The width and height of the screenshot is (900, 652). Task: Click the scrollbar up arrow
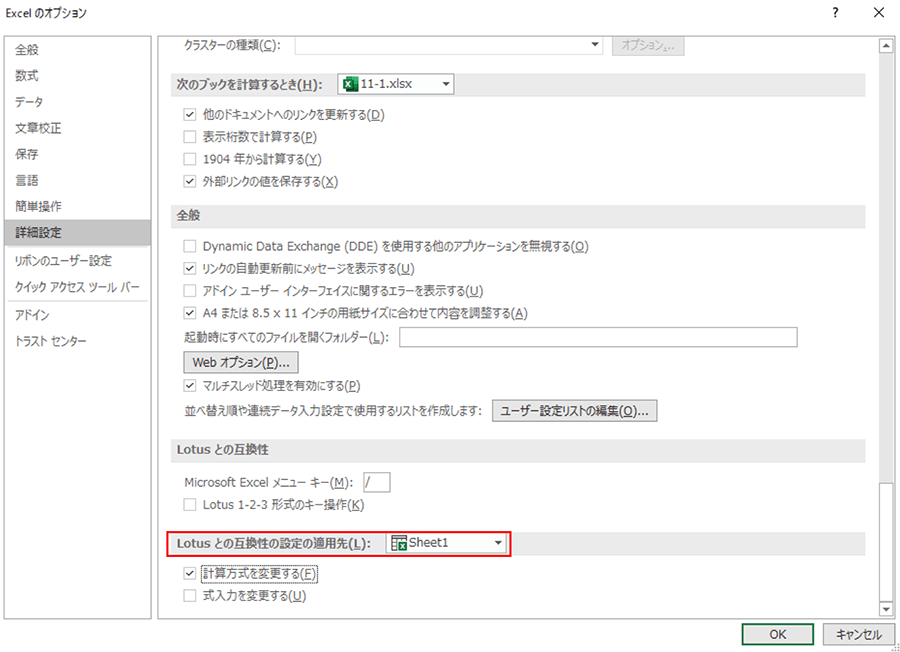[886, 46]
